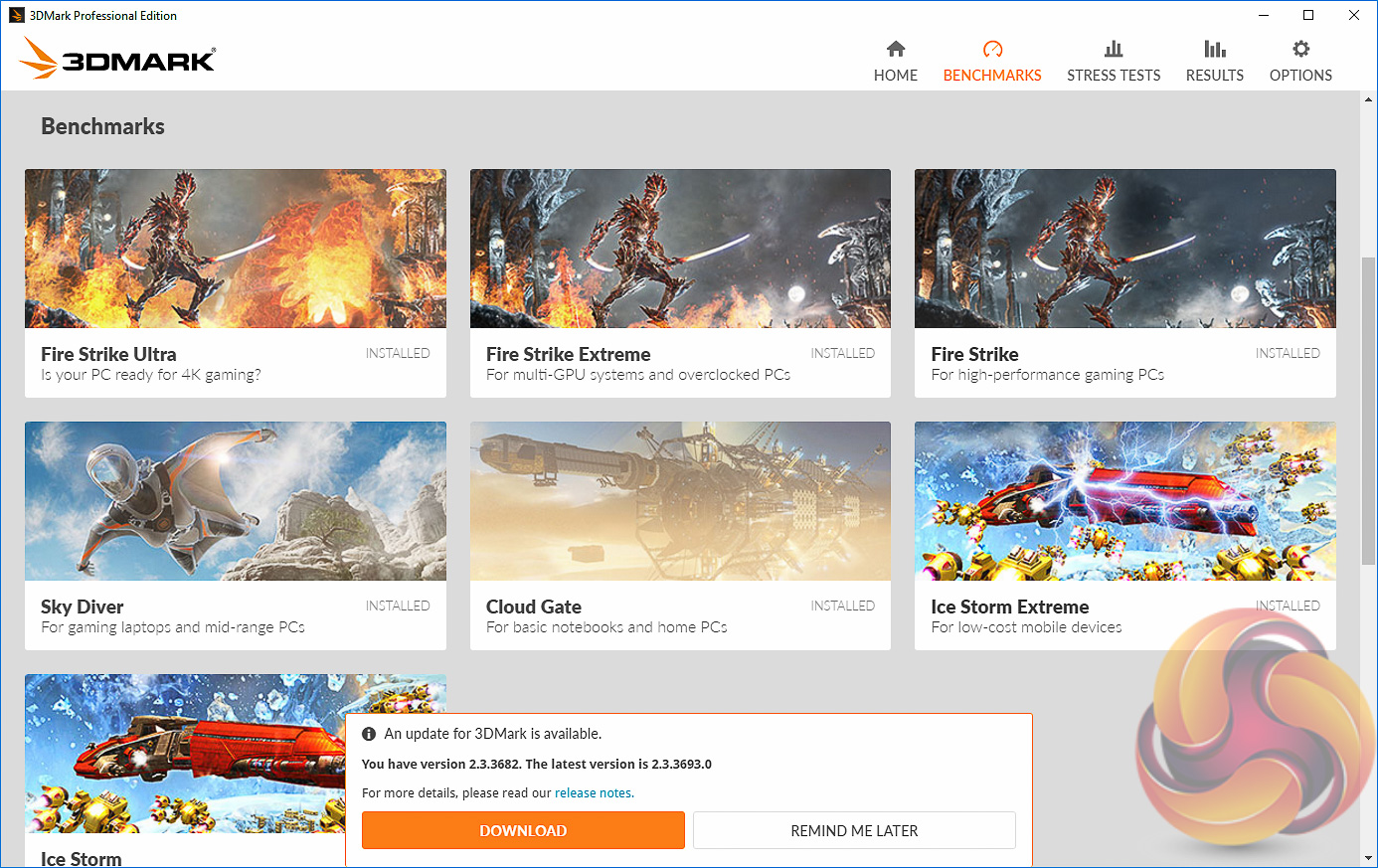Click the vertical scrollbar thumb
The width and height of the screenshot is (1378, 868).
click(x=1368, y=411)
